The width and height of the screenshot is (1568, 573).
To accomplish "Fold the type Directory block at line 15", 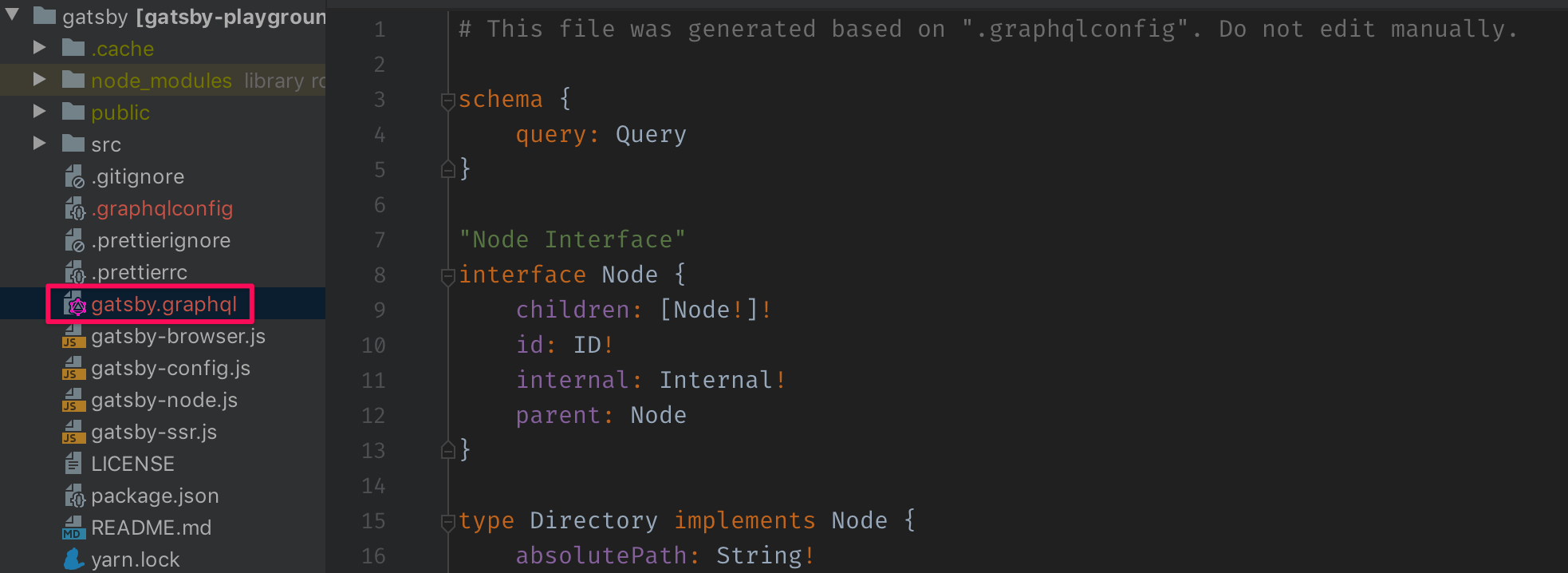I will tap(447, 521).
